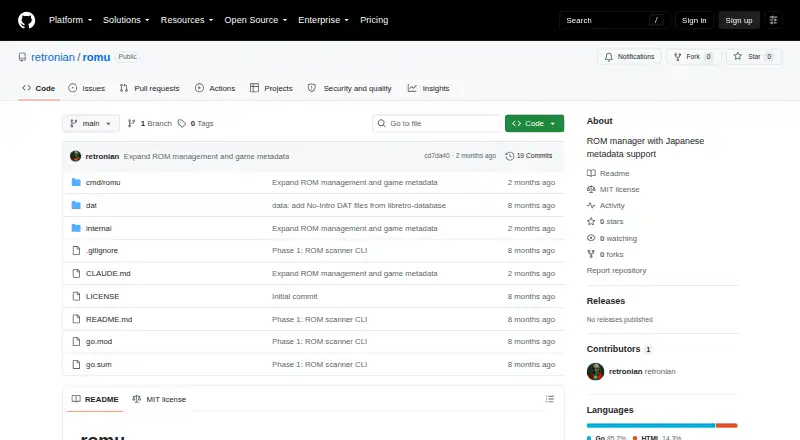Click the header Search box
Screen dimensions: 800x440
(614, 20)
